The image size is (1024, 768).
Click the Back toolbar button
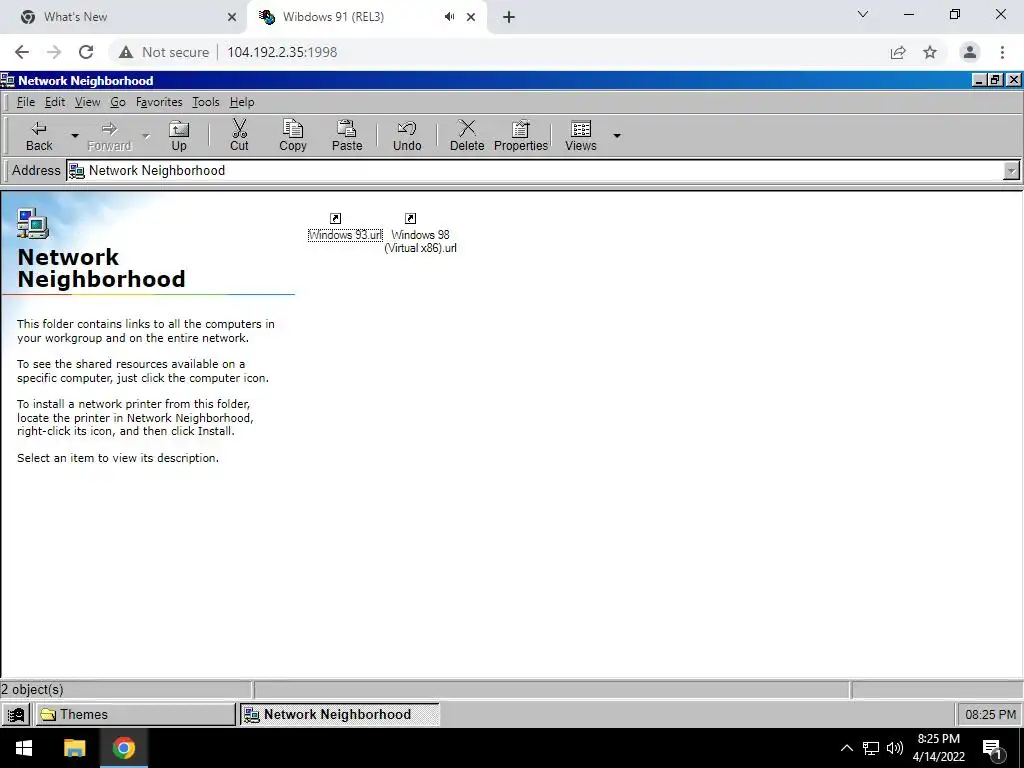coord(39,136)
